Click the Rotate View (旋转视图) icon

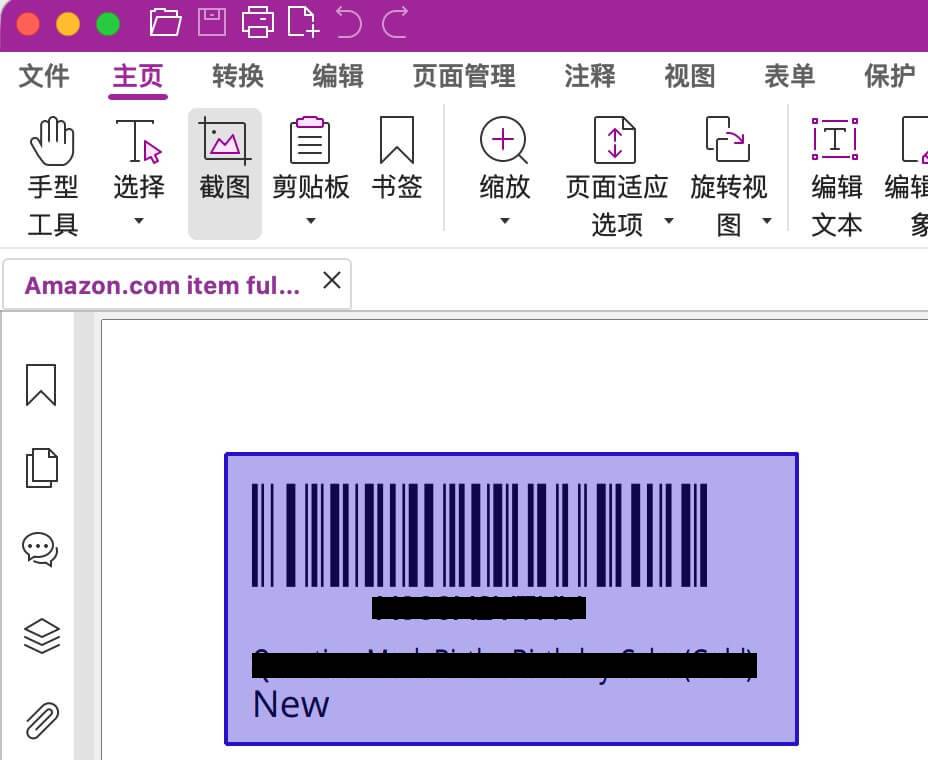click(727, 140)
